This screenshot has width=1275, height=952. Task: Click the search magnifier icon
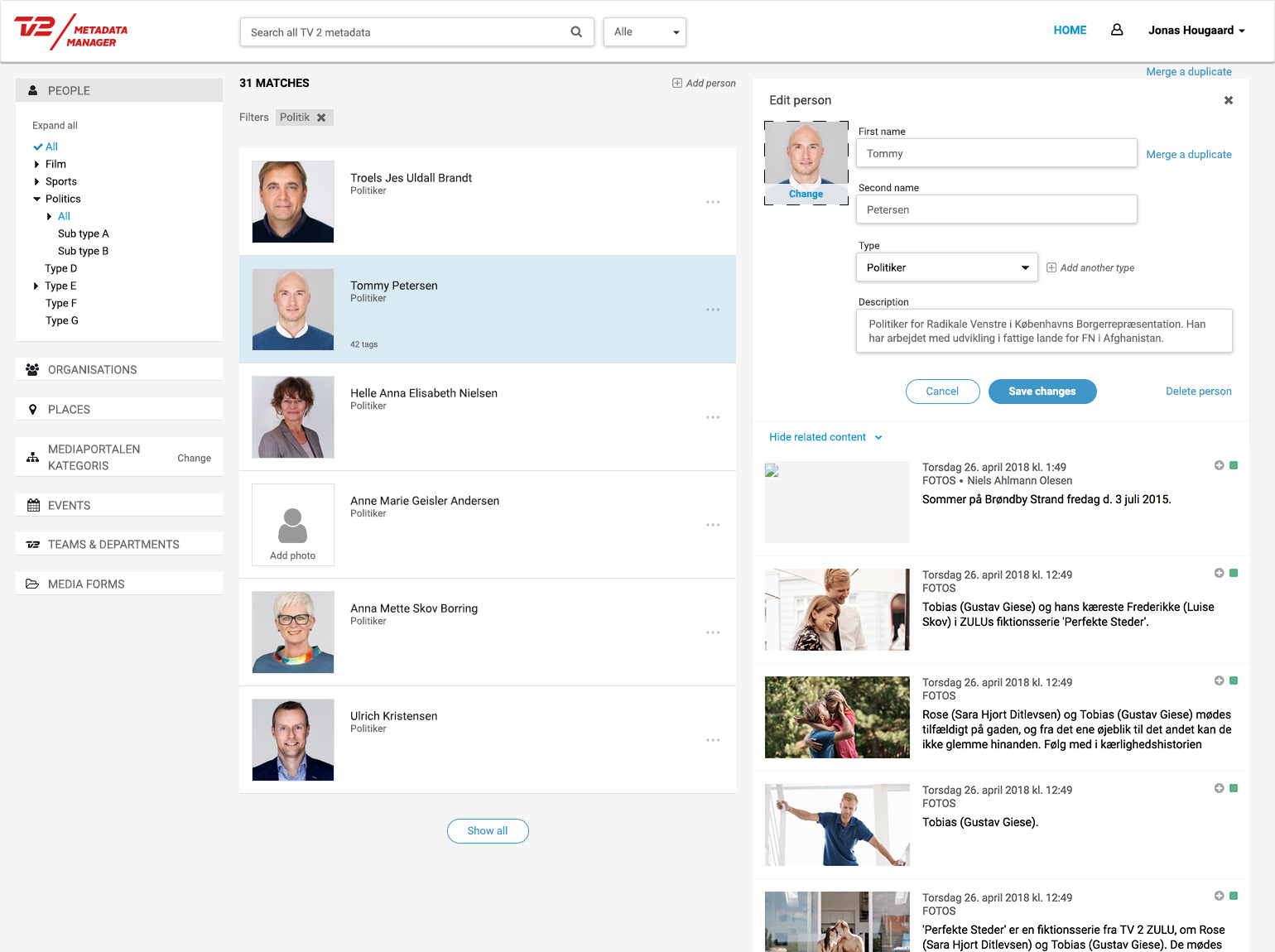(576, 32)
